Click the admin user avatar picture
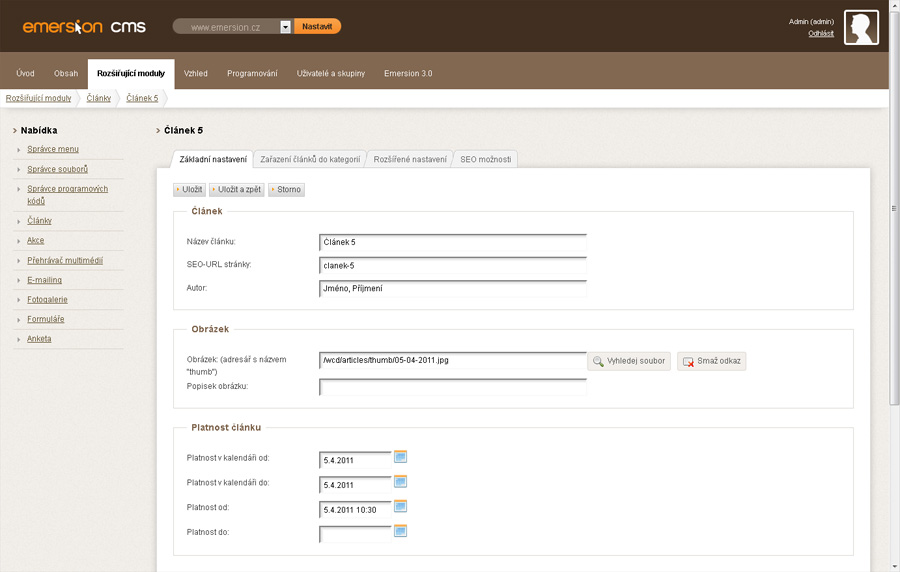 (x=861, y=28)
